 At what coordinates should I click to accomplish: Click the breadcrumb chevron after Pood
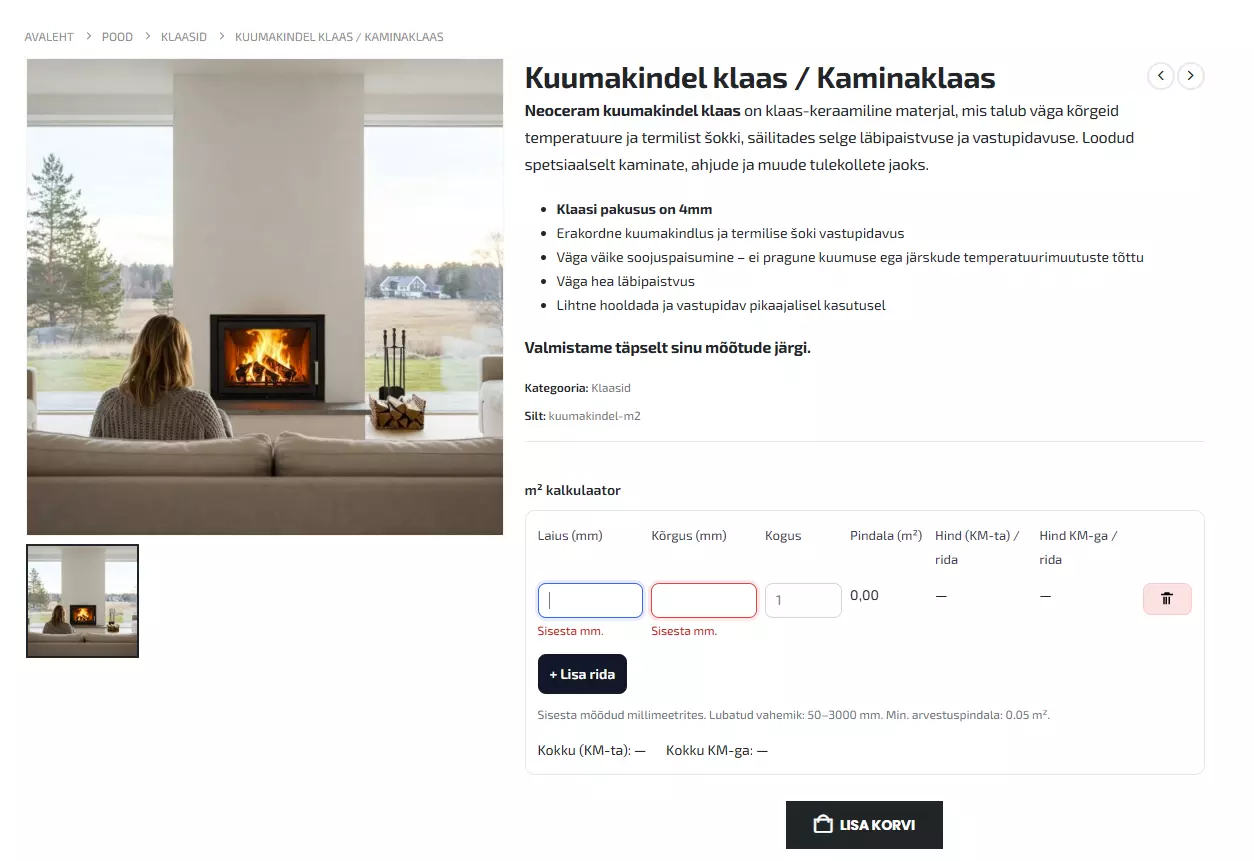pos(147,37)
